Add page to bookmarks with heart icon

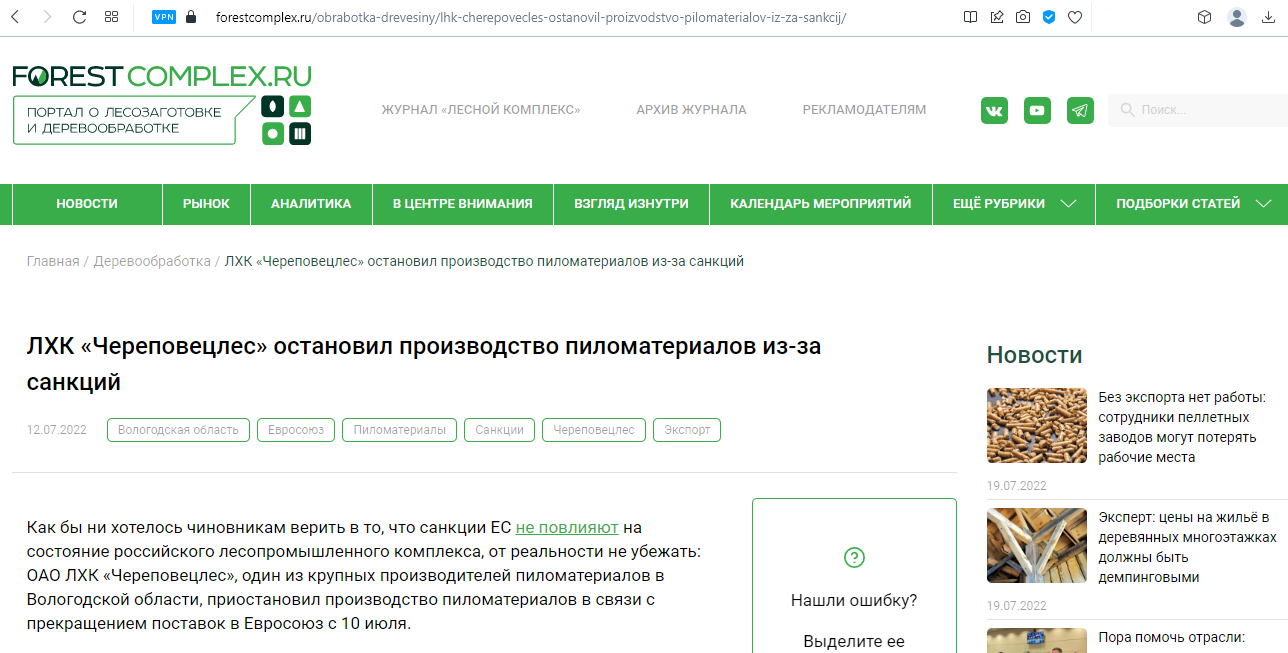1075,17
